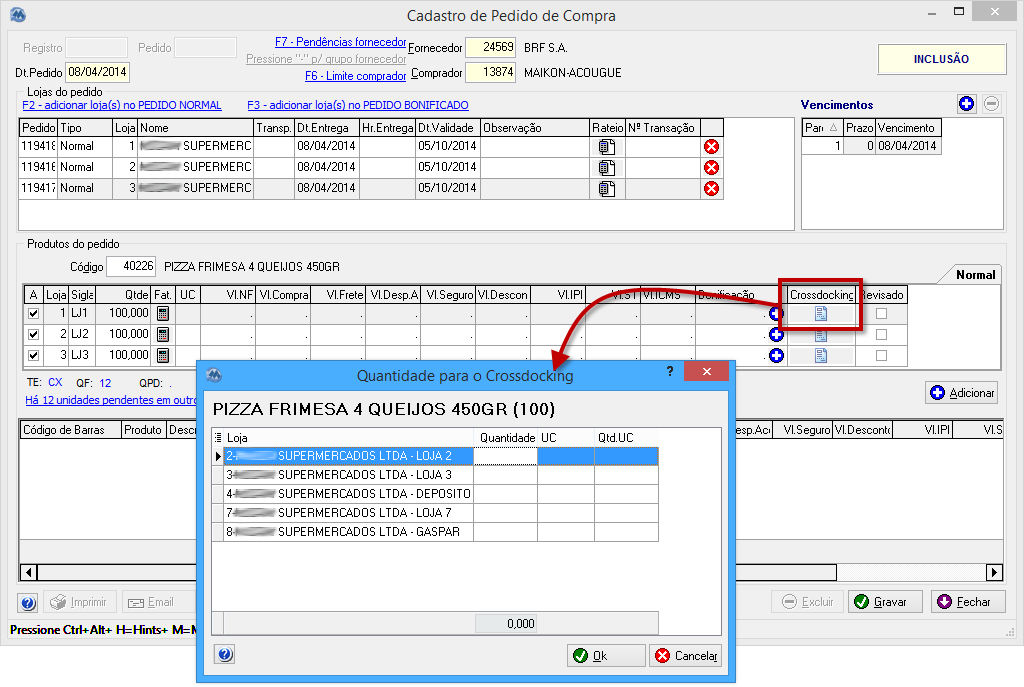
Task: Open Crossdocking document icon for LJ1
Action: (821, 314)
